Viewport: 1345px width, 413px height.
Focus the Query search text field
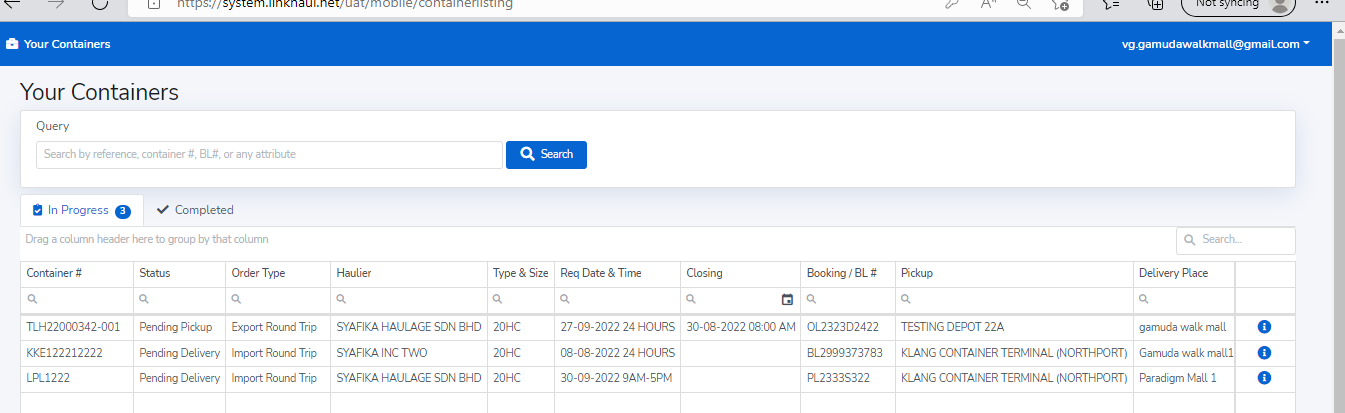point(269,155)
